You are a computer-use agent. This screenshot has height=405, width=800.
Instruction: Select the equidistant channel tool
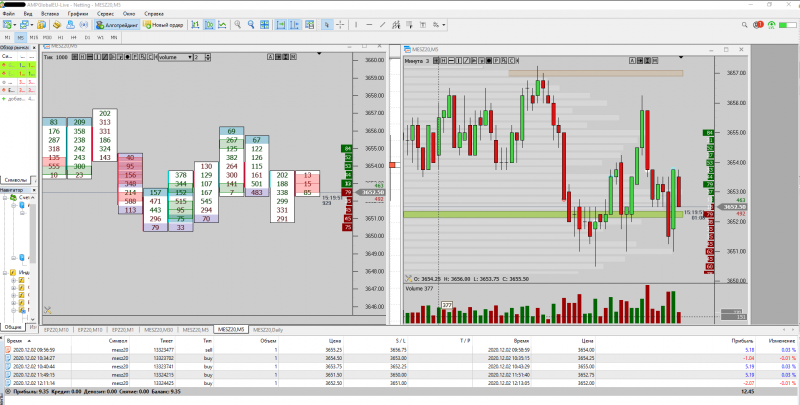coord(396,24)
